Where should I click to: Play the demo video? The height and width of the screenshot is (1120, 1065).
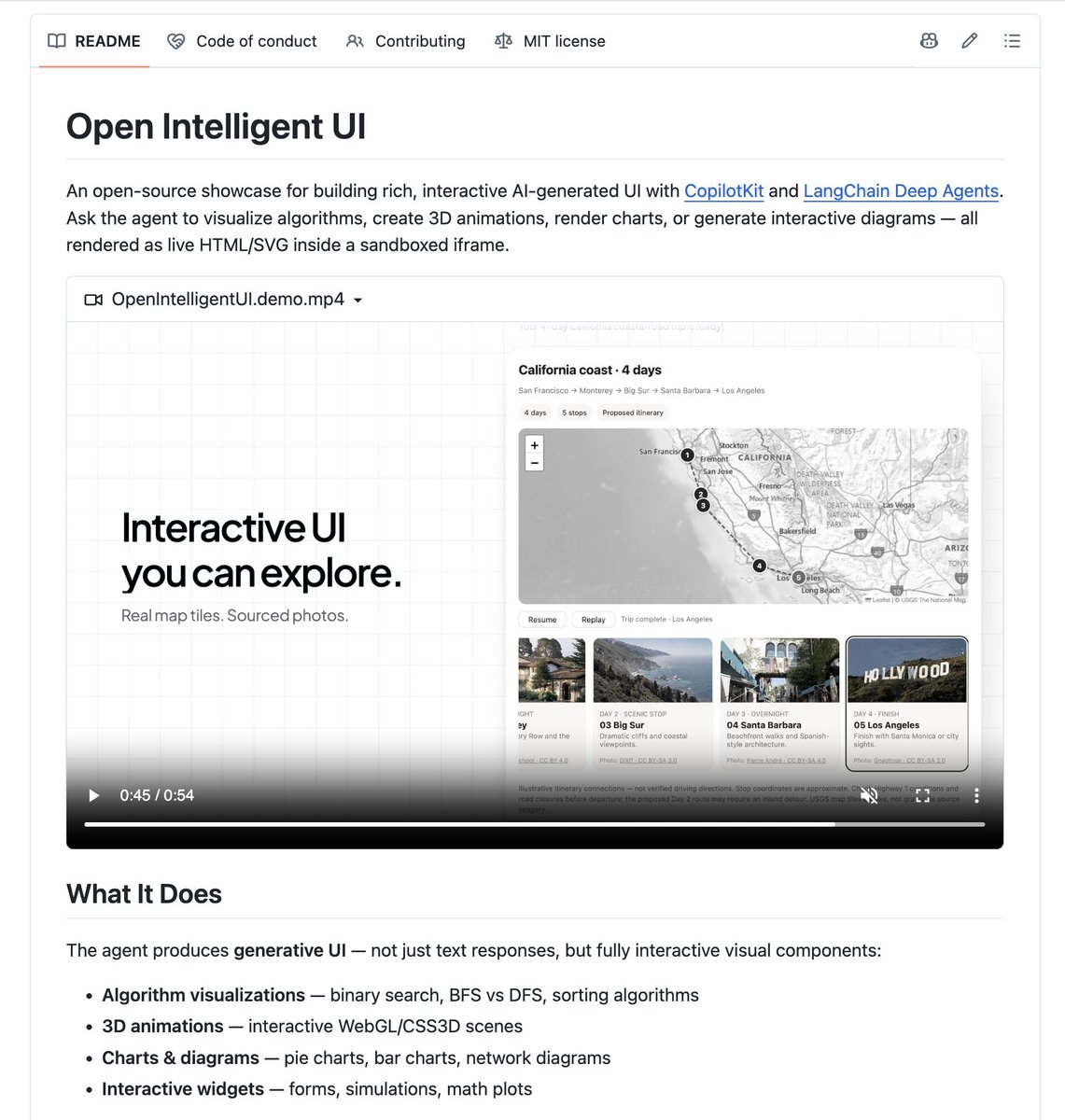pyautogui.click(x=93, y=795)
